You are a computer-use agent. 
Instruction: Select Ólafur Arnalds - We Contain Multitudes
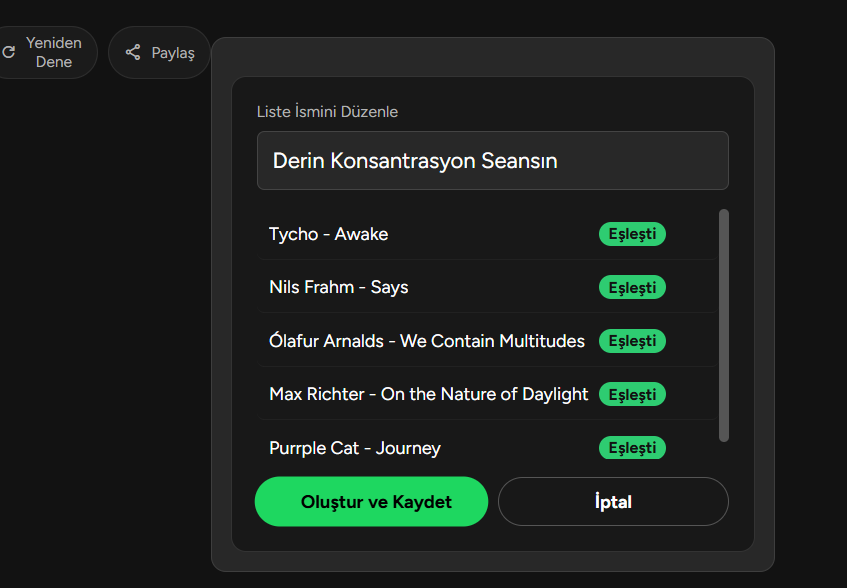pyautogui.click(x=487, y=341)
